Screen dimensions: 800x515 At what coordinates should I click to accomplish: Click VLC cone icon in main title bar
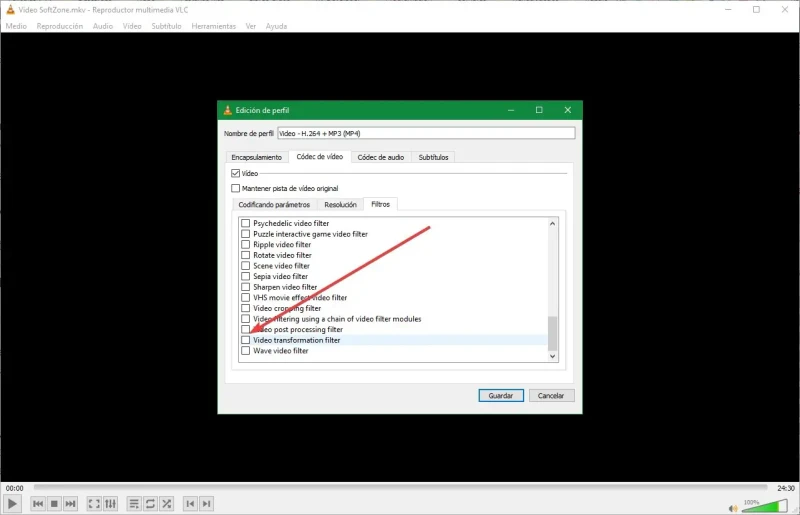click(x=10, y=10)
